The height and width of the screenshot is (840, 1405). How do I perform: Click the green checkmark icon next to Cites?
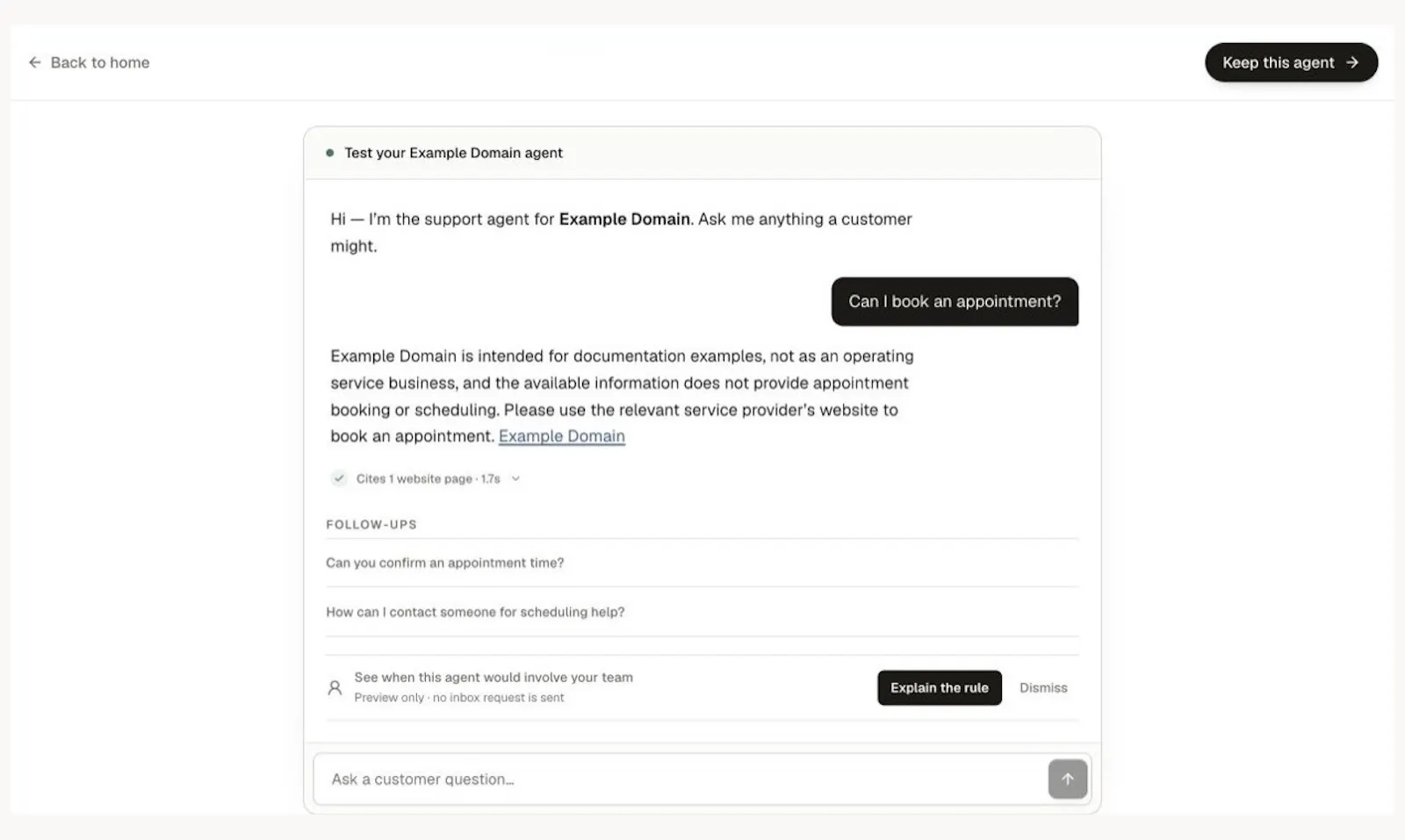click(339, 478)
